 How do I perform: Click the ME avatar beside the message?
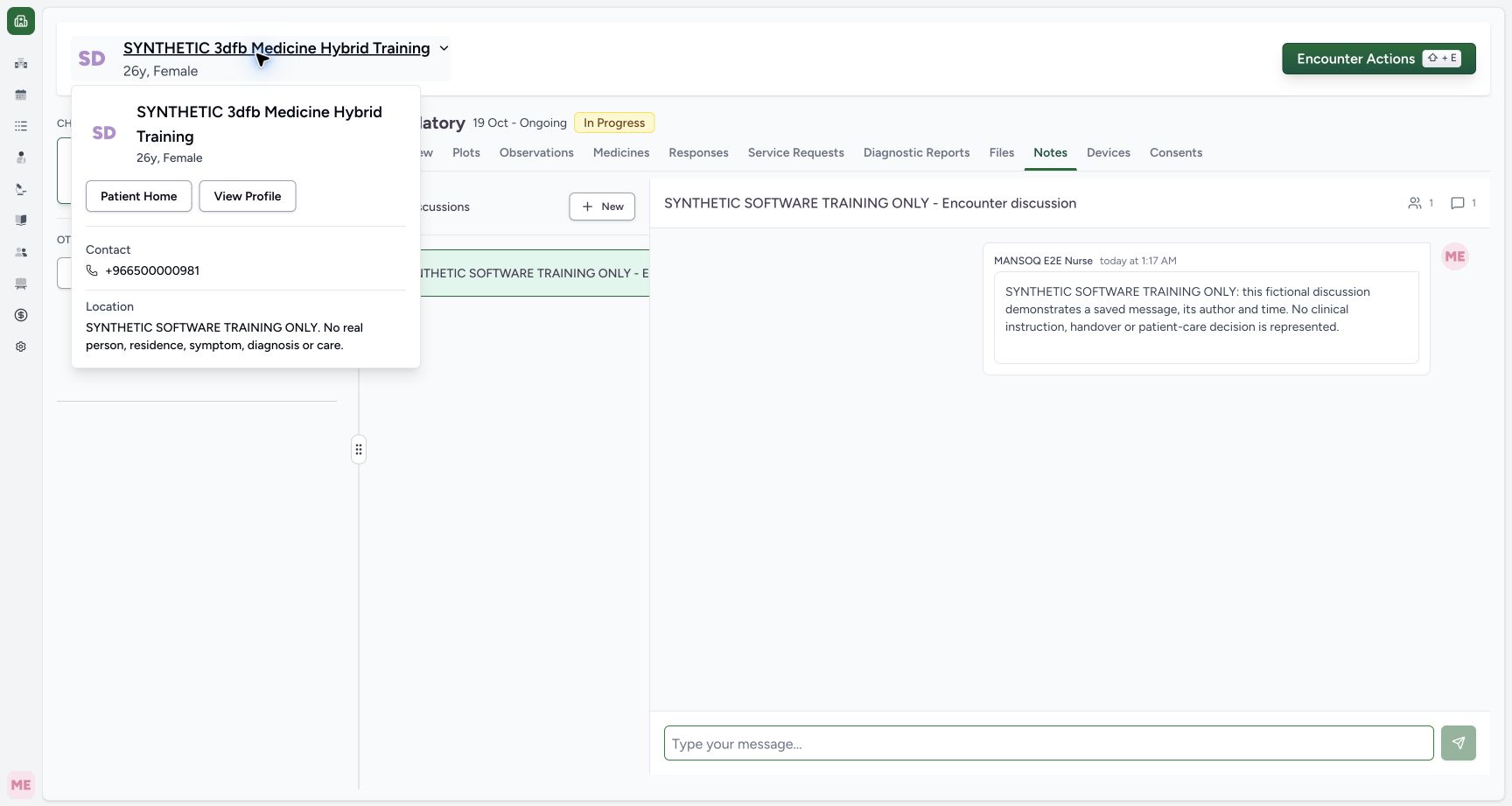click(1455, 256)
